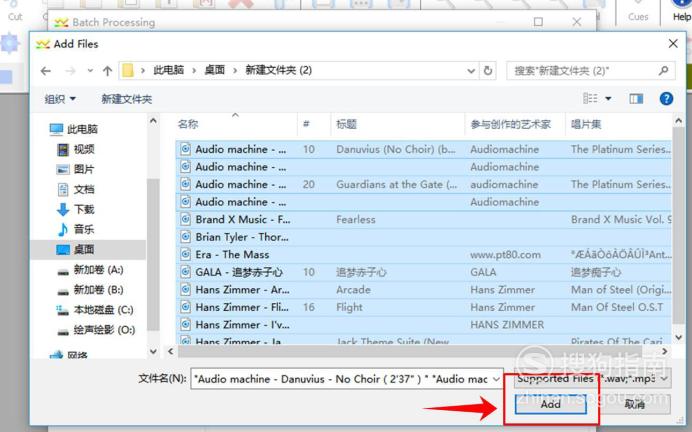Select 桌面 desktop in sidebar
692x432 pixels.
click(76, 249)
